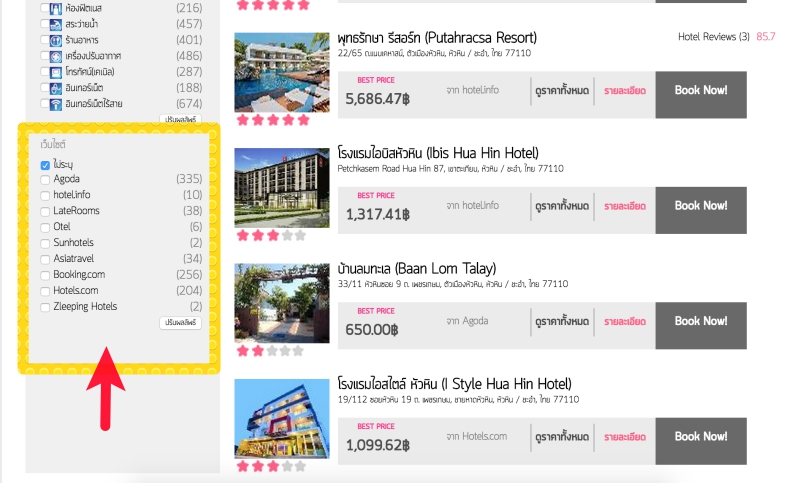Click the internet amenity icon
The image size is (800, 483).
point(56,88)
